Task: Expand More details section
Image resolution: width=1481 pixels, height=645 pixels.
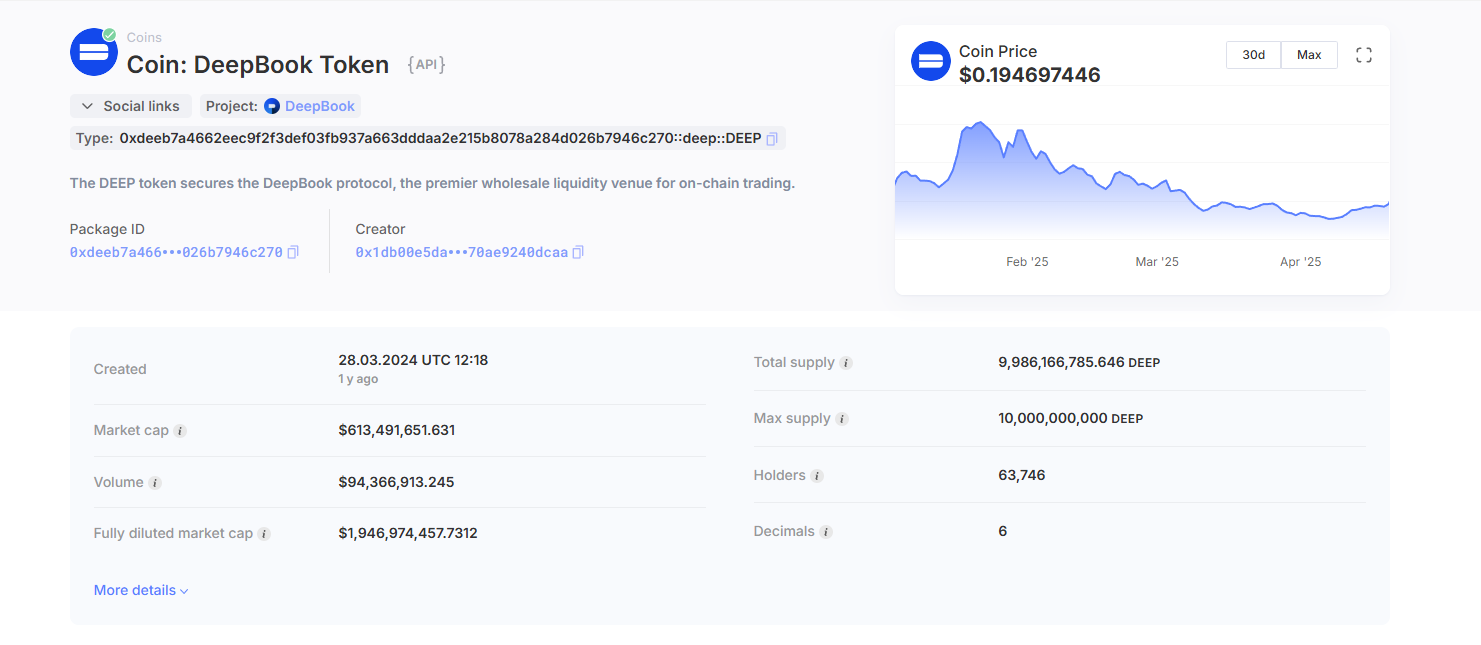Action: [141, 591]
